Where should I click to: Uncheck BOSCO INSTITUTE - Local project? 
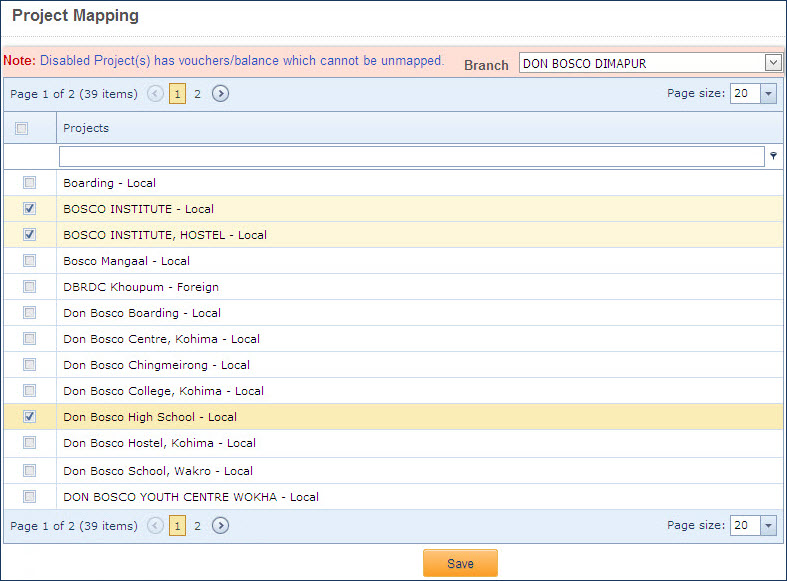[x=30, y=209]
